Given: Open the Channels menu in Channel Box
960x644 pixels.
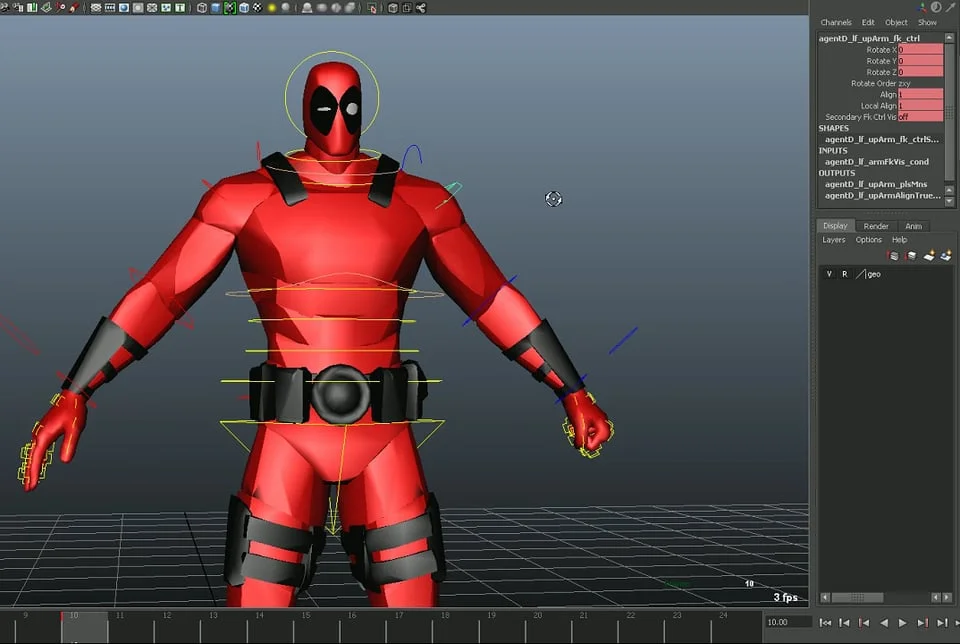Looking at the screenshot, I should 836,23.
